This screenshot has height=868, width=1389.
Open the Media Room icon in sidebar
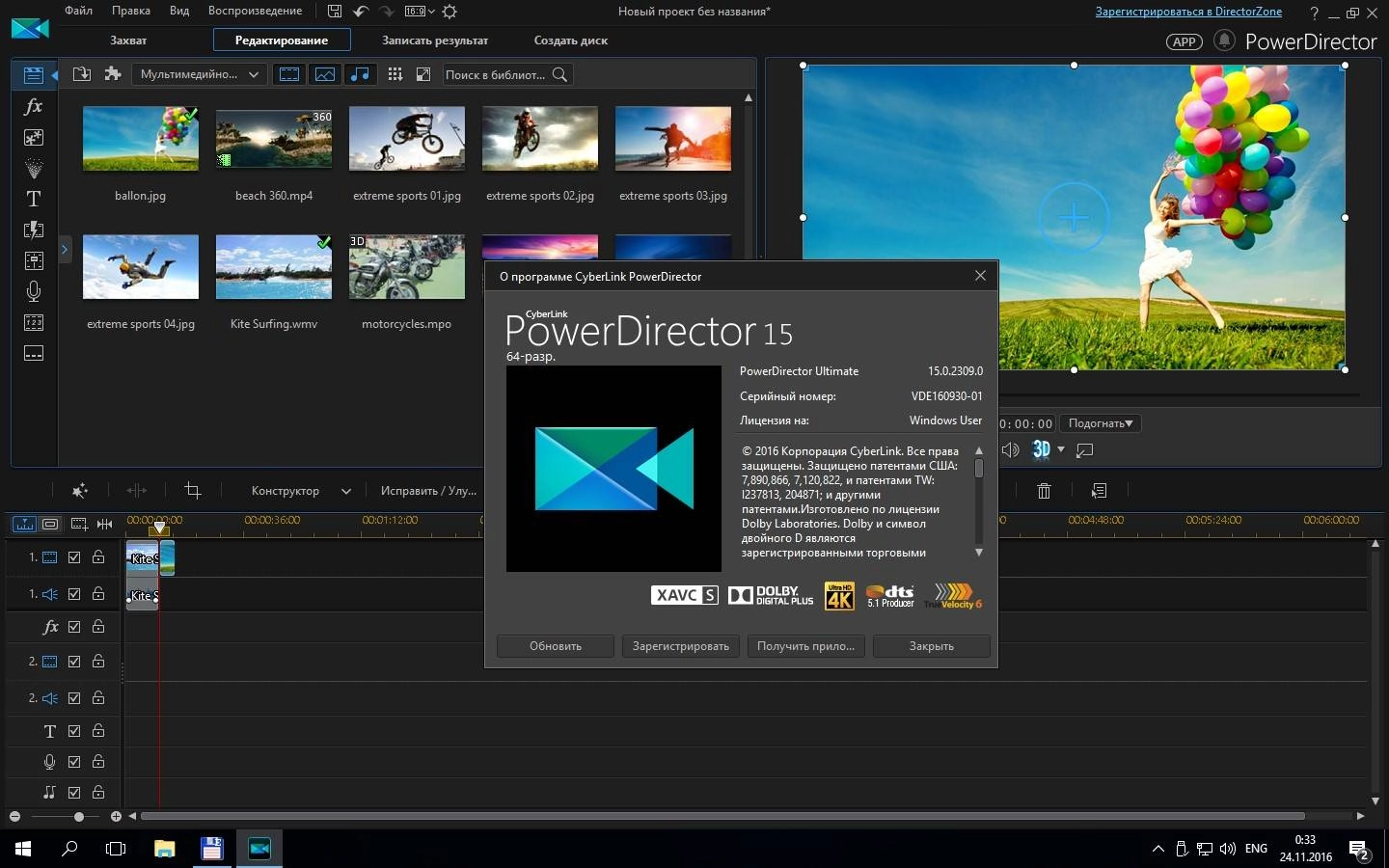[34, 75]
